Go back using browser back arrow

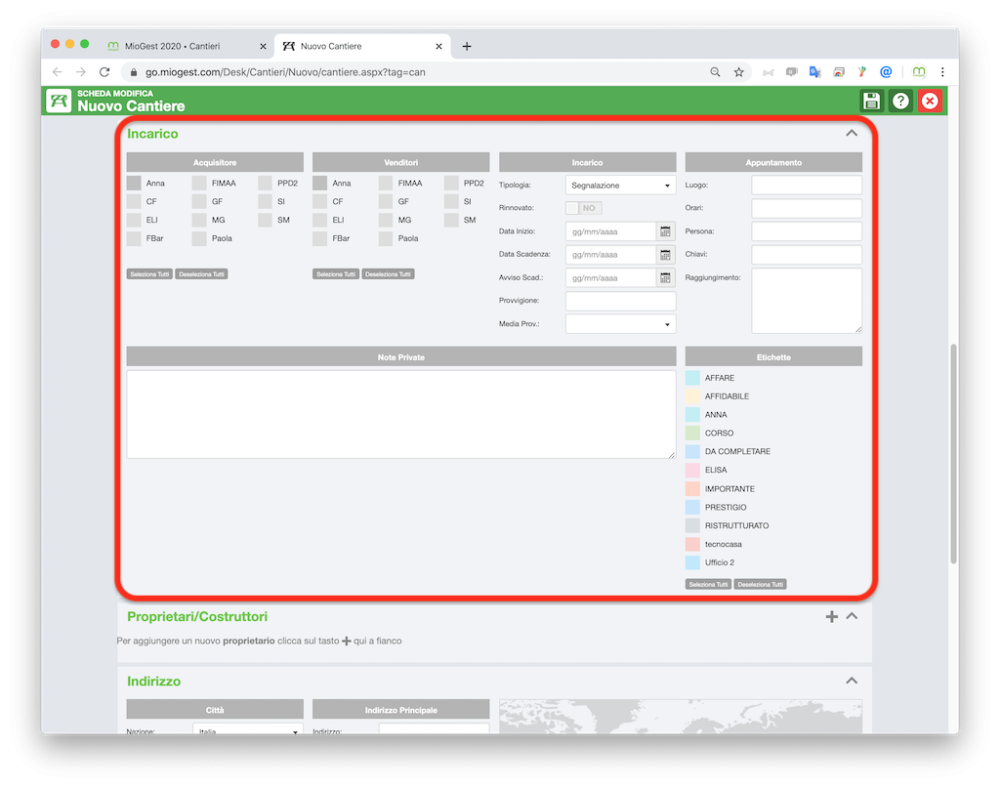(x=57, y=72)
